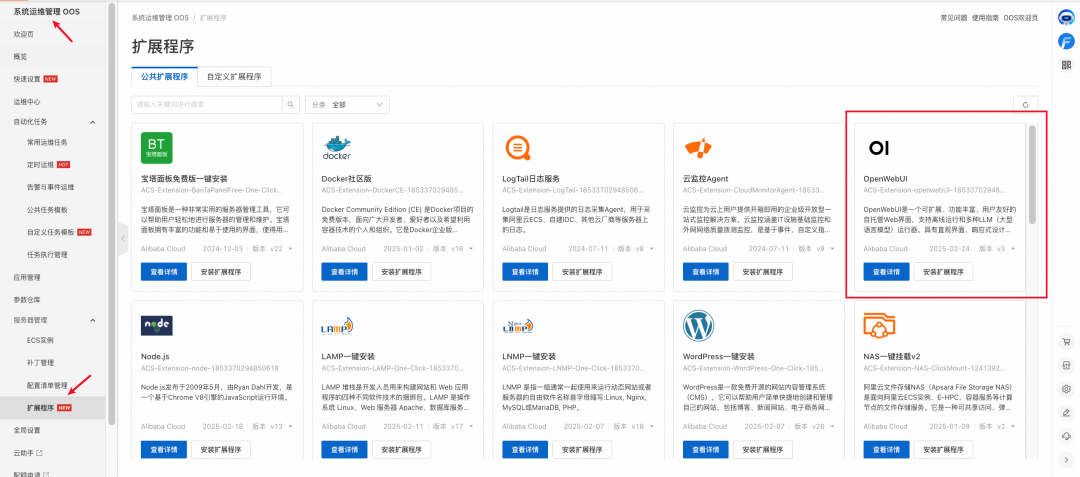Click the WordPress logo icon
This screenshot has height=477, width=1080.
click(x=698, y=326)
